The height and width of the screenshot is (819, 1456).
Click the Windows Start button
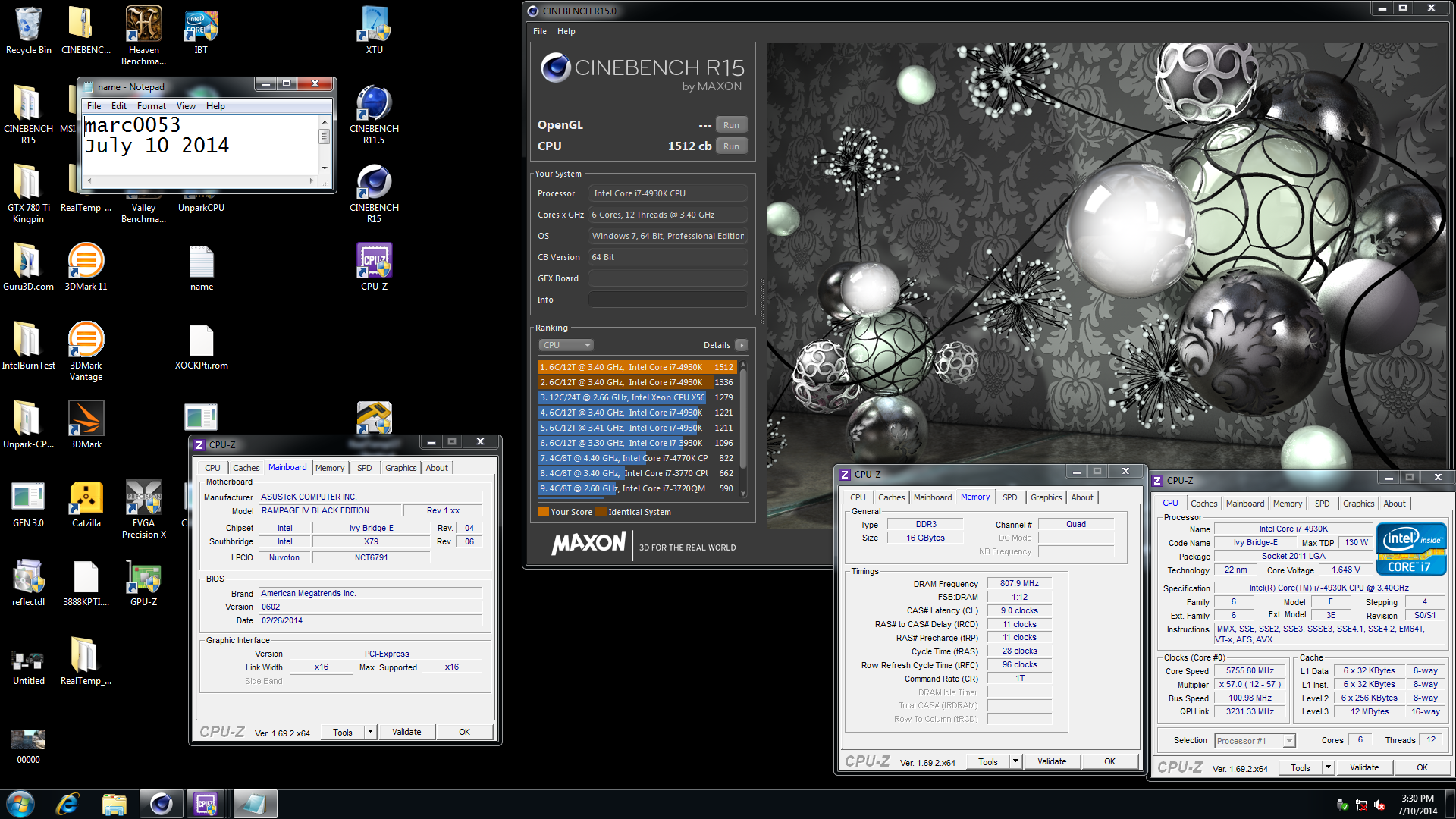point(20,804)
